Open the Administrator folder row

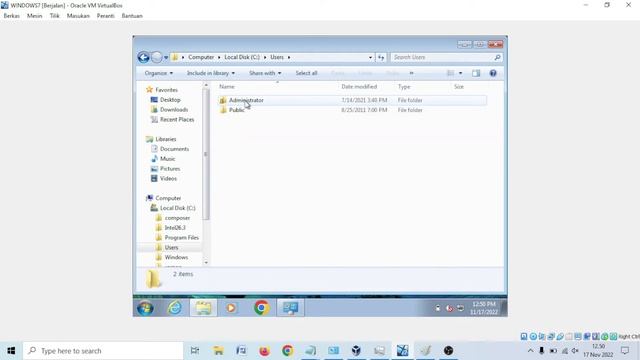point(352,100)
